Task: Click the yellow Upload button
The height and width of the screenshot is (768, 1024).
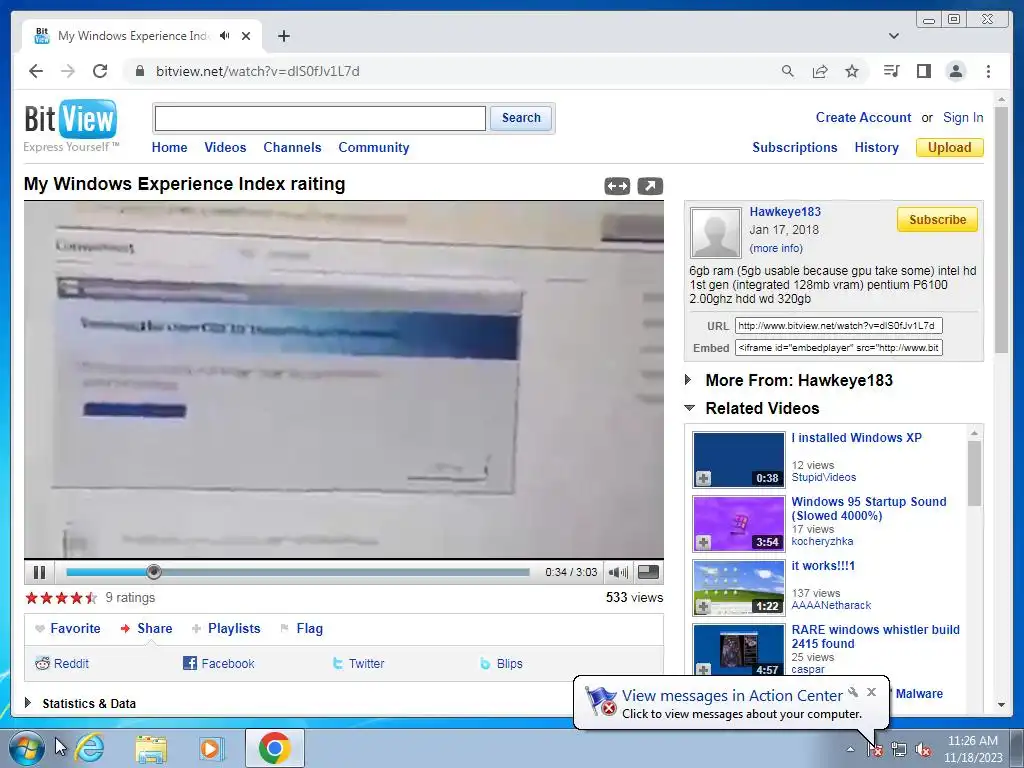Action: tap(950, 148)
